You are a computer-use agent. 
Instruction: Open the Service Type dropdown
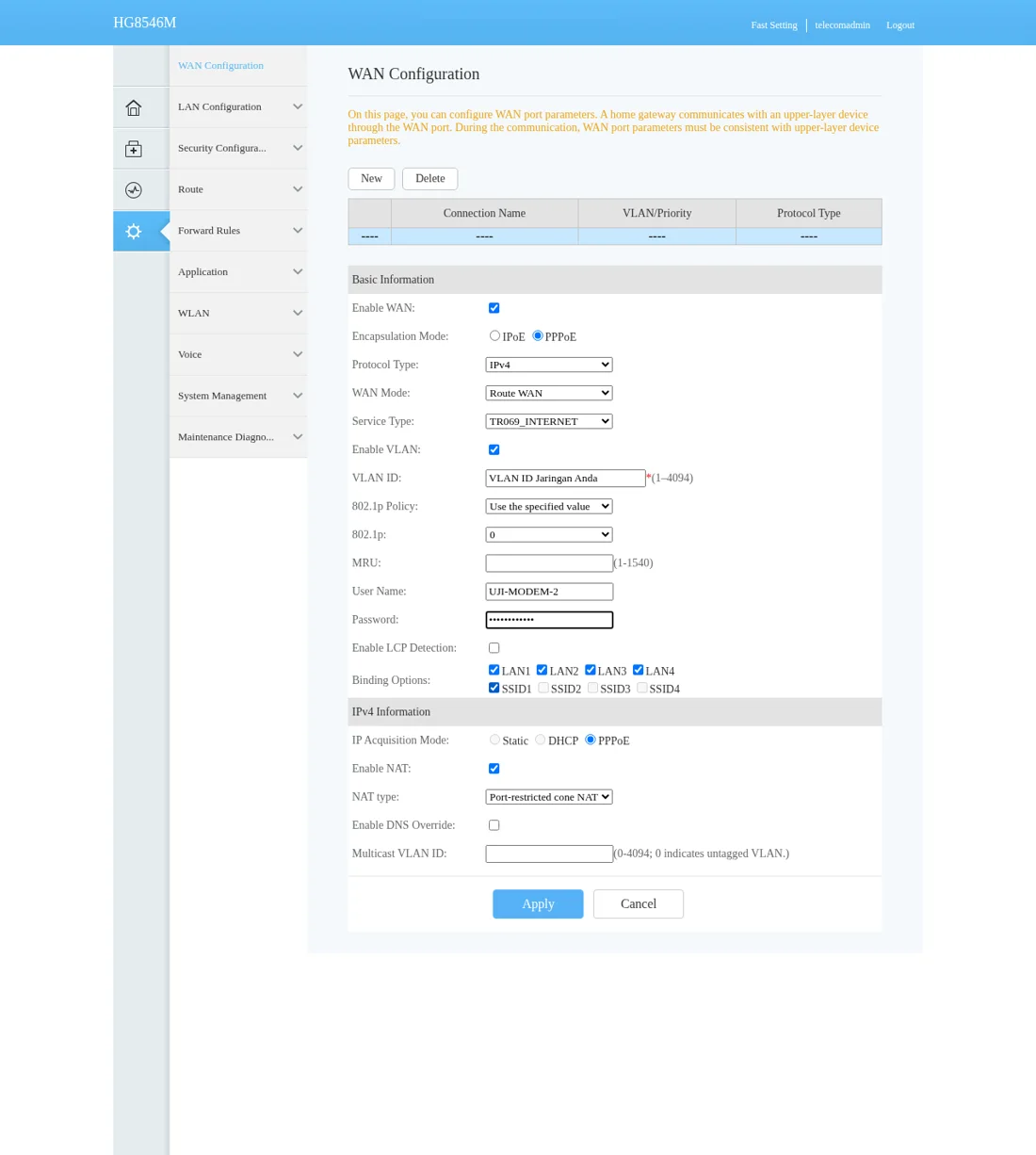[x=549, y=421]
